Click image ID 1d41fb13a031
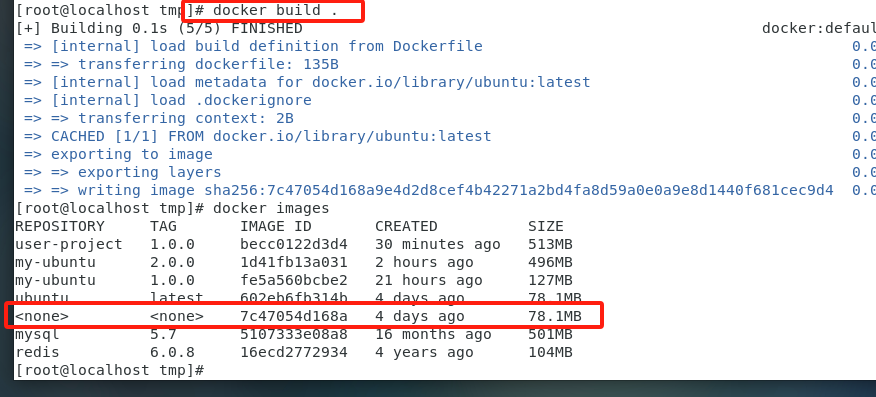The height and width of the screenshot is (397, 876). [x=294, y=262]
